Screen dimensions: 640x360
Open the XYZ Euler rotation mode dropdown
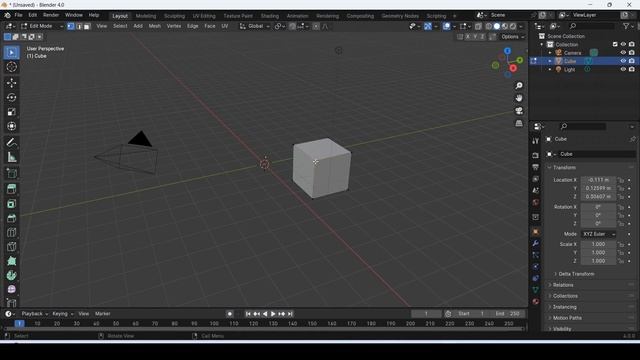tap(598, 234)
